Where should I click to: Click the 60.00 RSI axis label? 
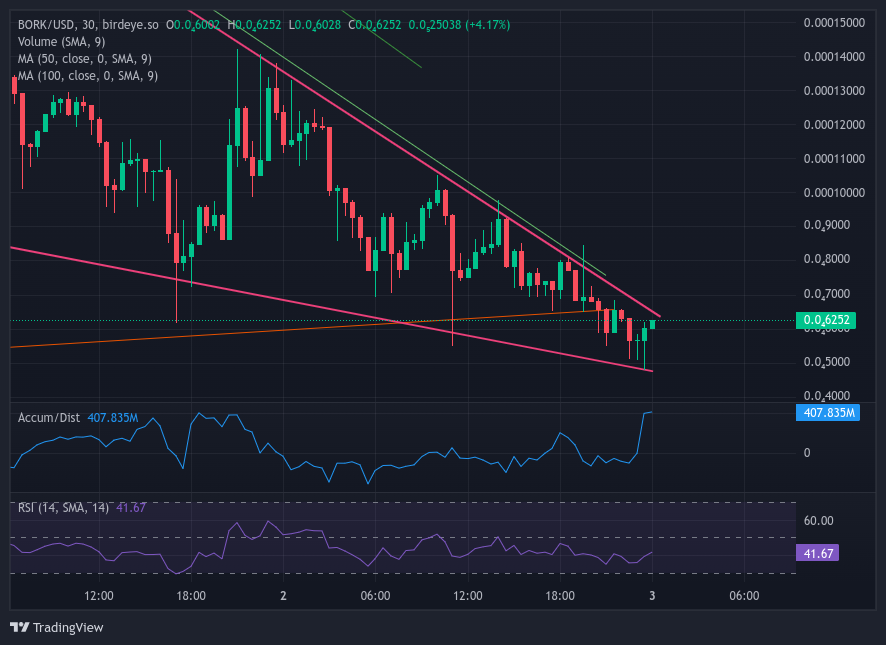(818, 521)
